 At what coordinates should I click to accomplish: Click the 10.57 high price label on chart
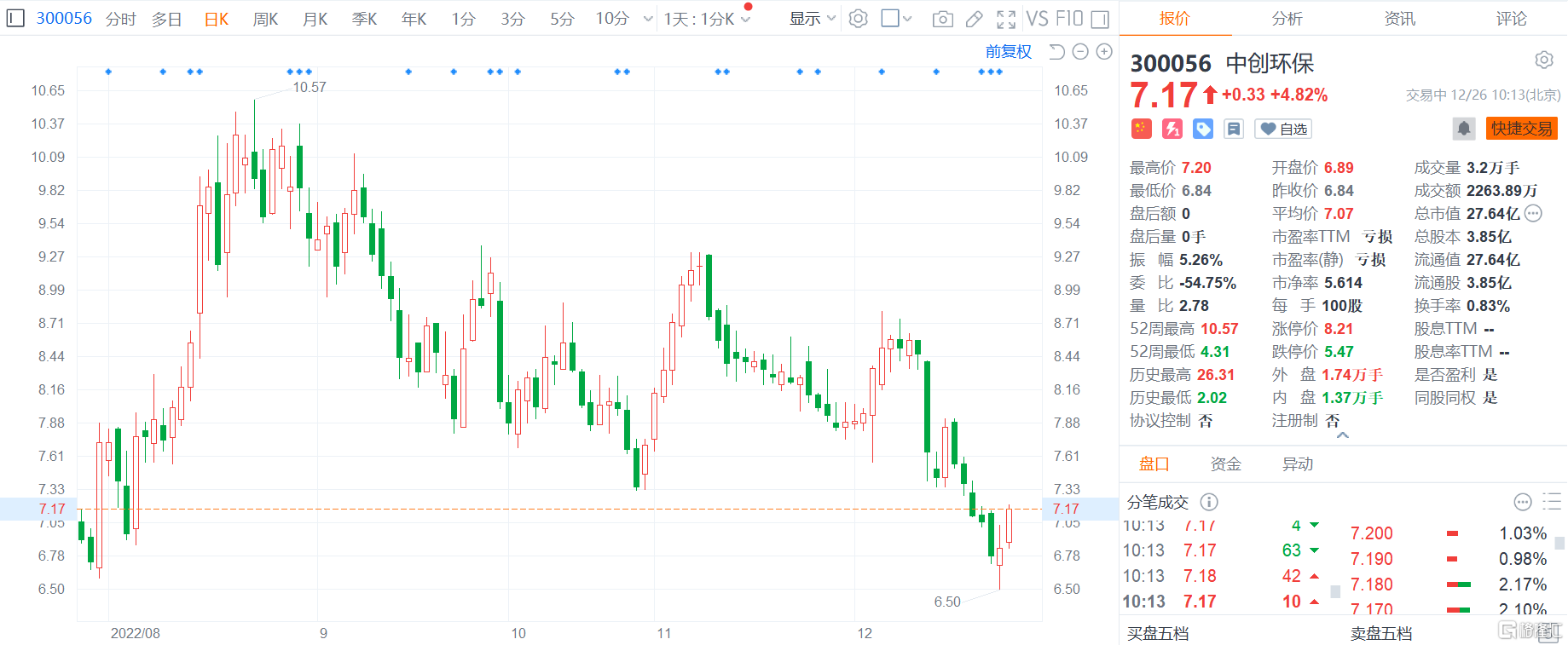click(310, 88)
